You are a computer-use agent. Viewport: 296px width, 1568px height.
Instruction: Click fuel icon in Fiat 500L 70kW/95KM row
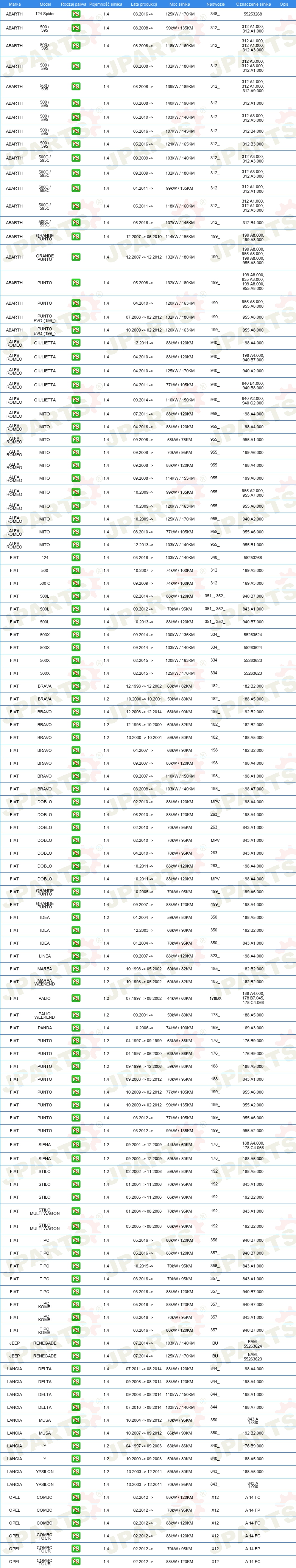(76, 609)
